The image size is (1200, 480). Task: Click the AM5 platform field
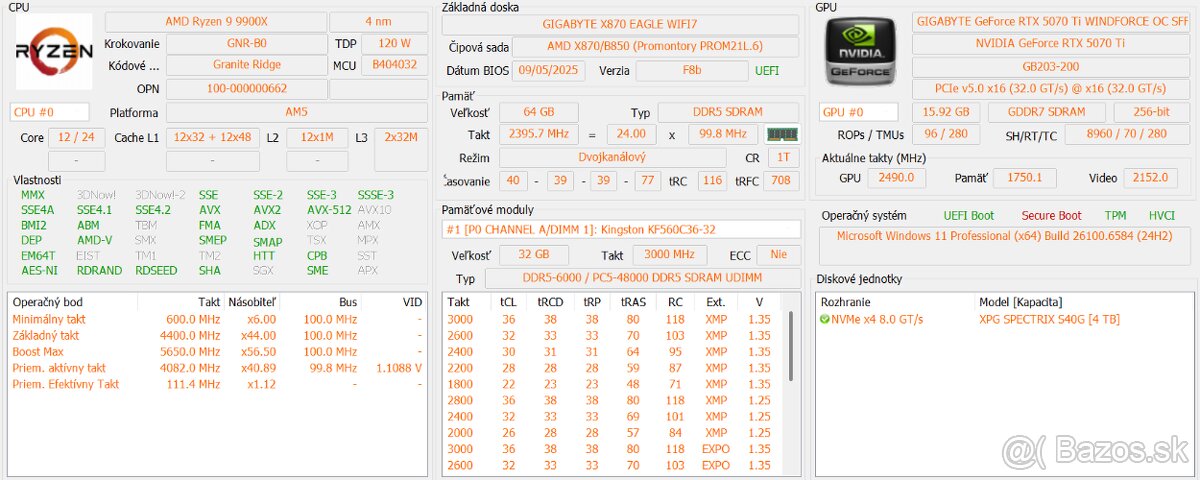tap(296, 113)
